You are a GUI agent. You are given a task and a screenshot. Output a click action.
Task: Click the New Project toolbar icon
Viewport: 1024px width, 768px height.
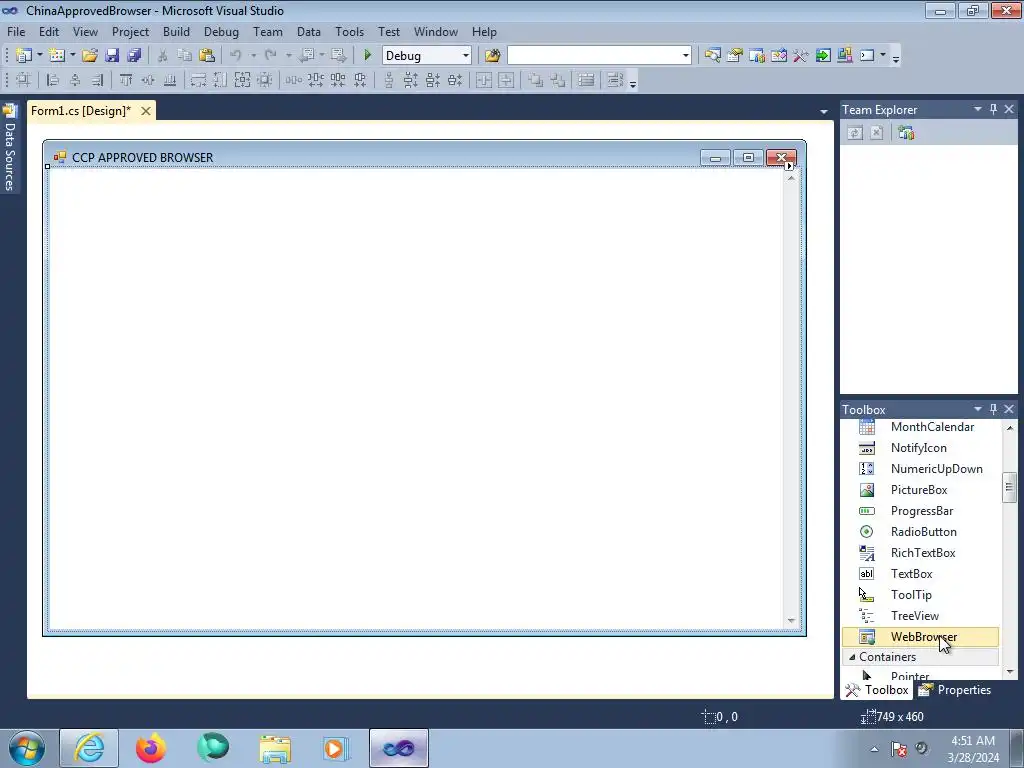[24, 56]
